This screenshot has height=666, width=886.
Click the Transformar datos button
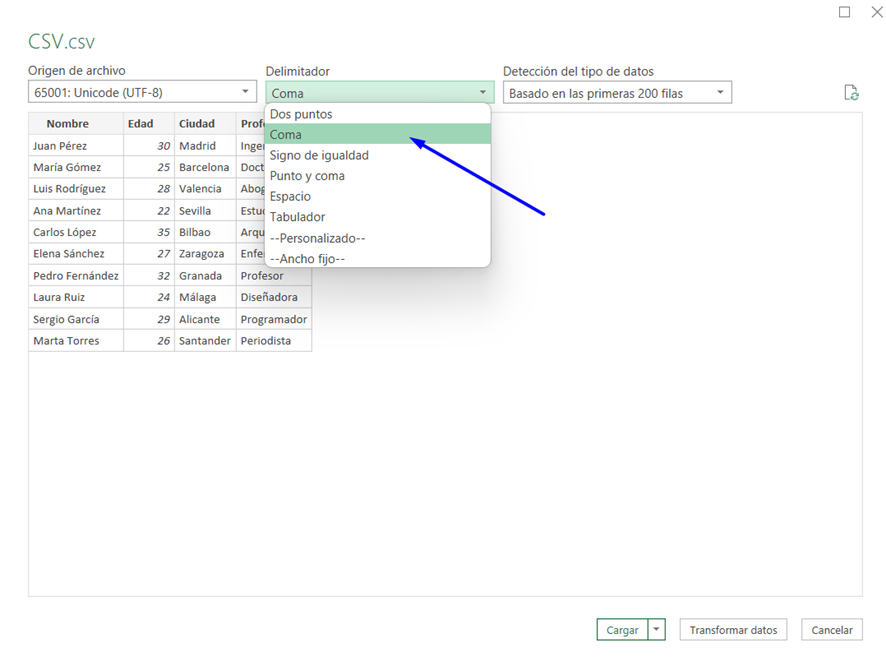click(x=733, y=629)
